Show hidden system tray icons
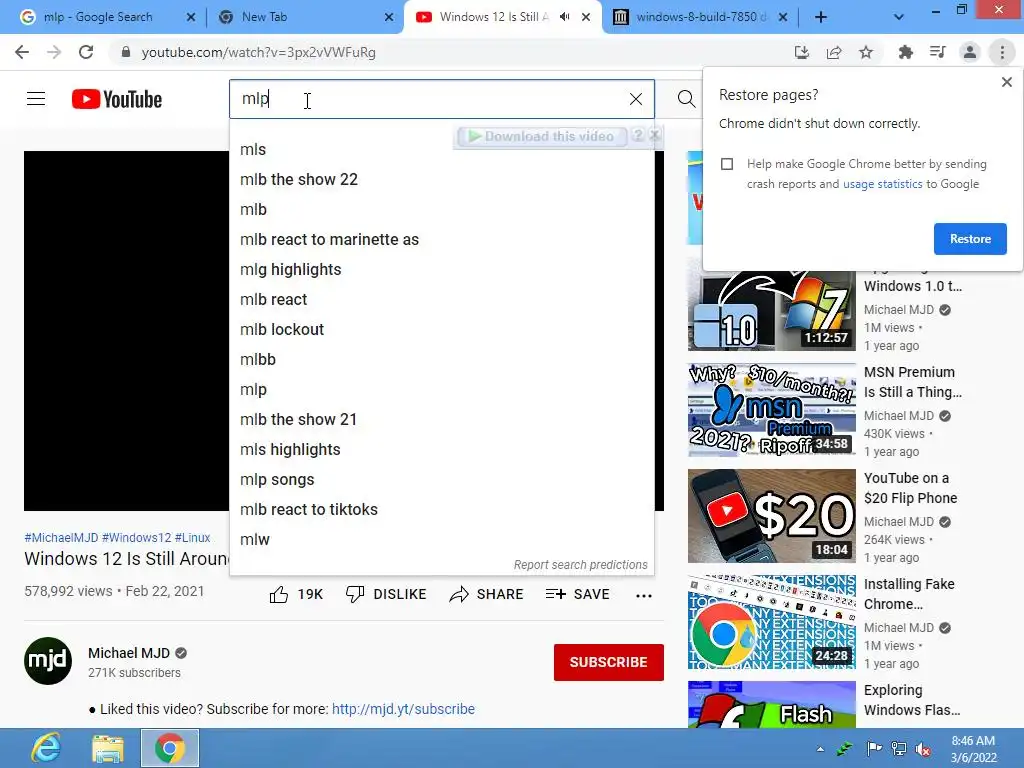The width and height of the screenshot is (1024, 768). [820, 748]
